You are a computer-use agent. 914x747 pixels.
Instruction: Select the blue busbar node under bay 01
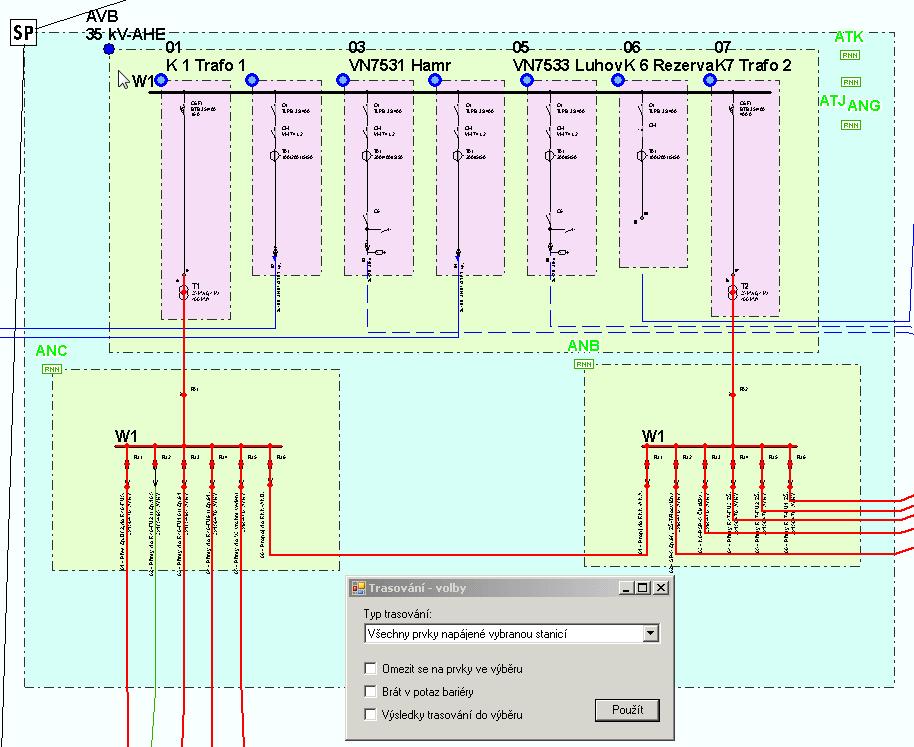[161, 80]
